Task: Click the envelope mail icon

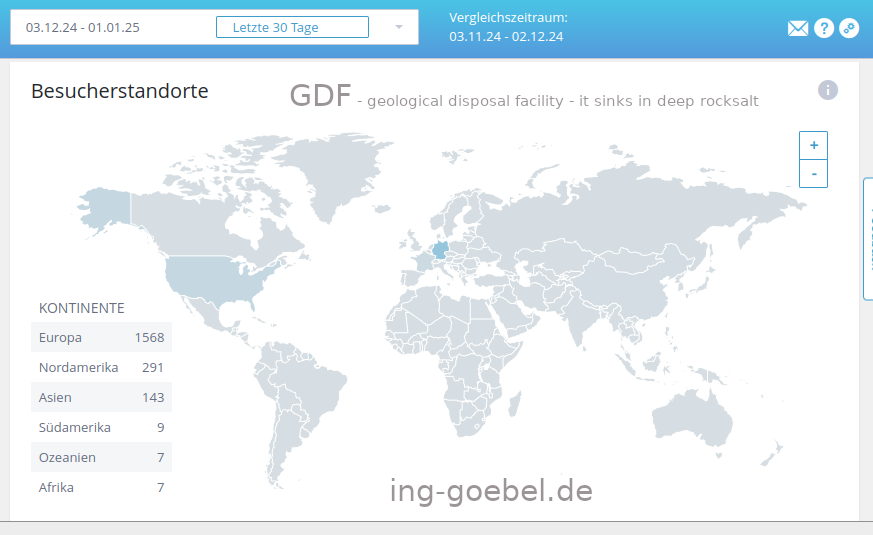Action: (x=798, y=28)
